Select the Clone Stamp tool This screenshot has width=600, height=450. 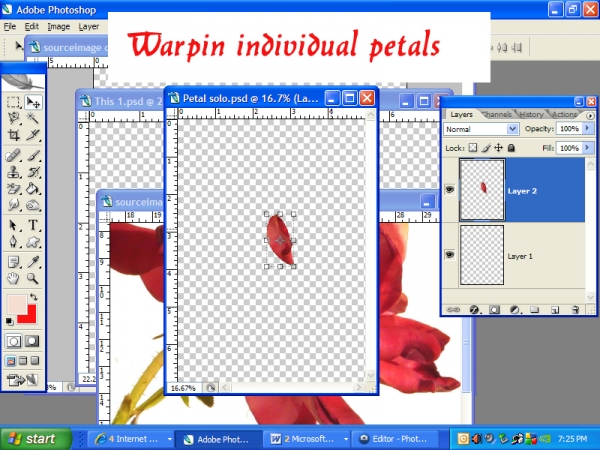13,172
